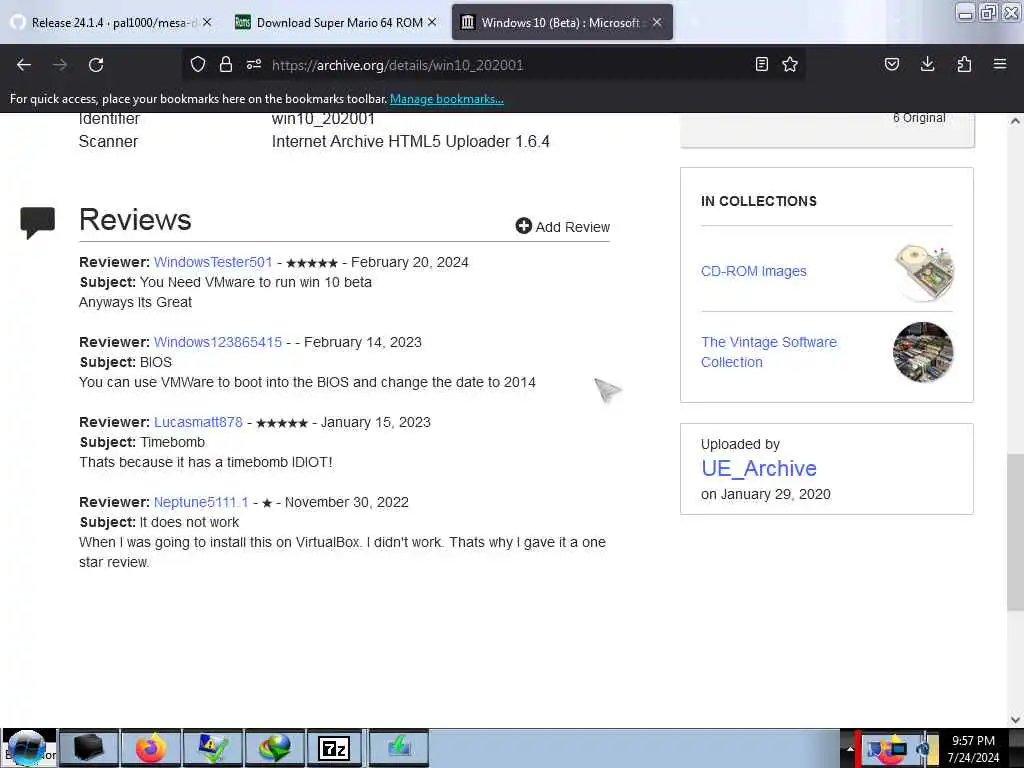Click the archive.org URL address field
The height and width of the screenshot is (768, 1024).
(x=496, y=65)
